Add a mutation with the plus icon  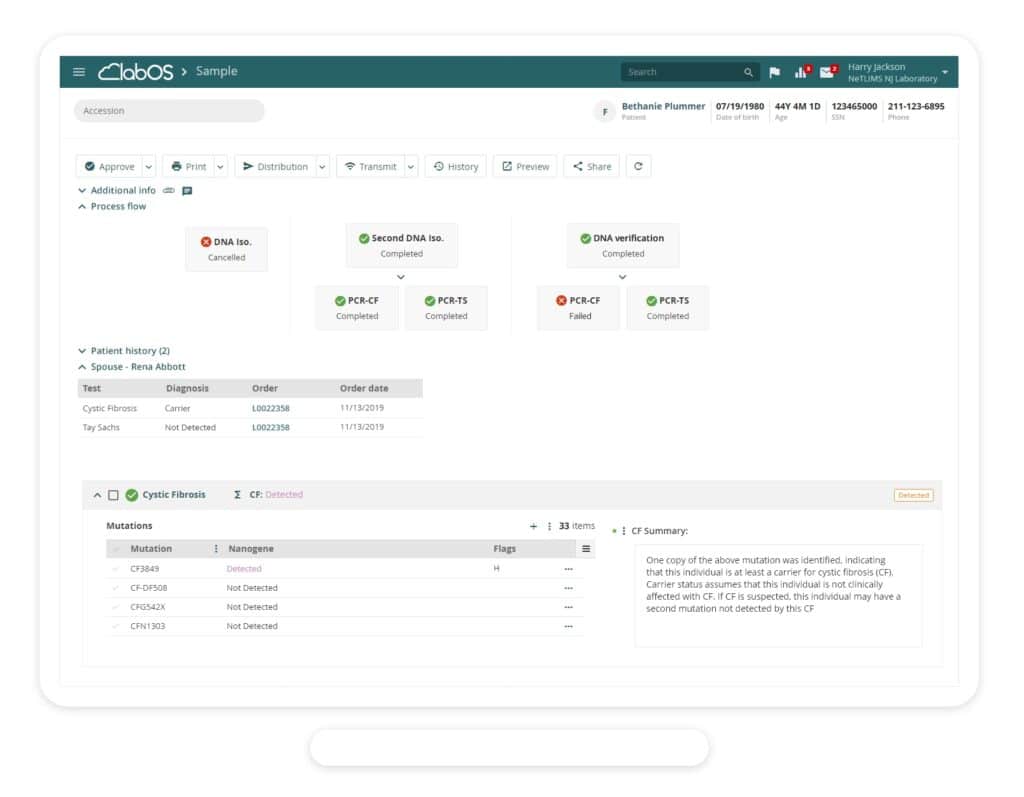click(533, 526)
